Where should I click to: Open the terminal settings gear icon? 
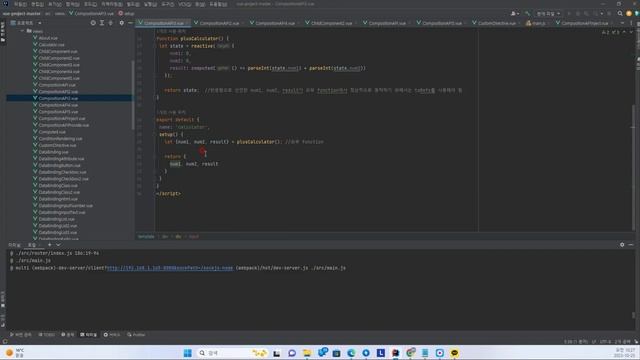[x=622, y=244]
